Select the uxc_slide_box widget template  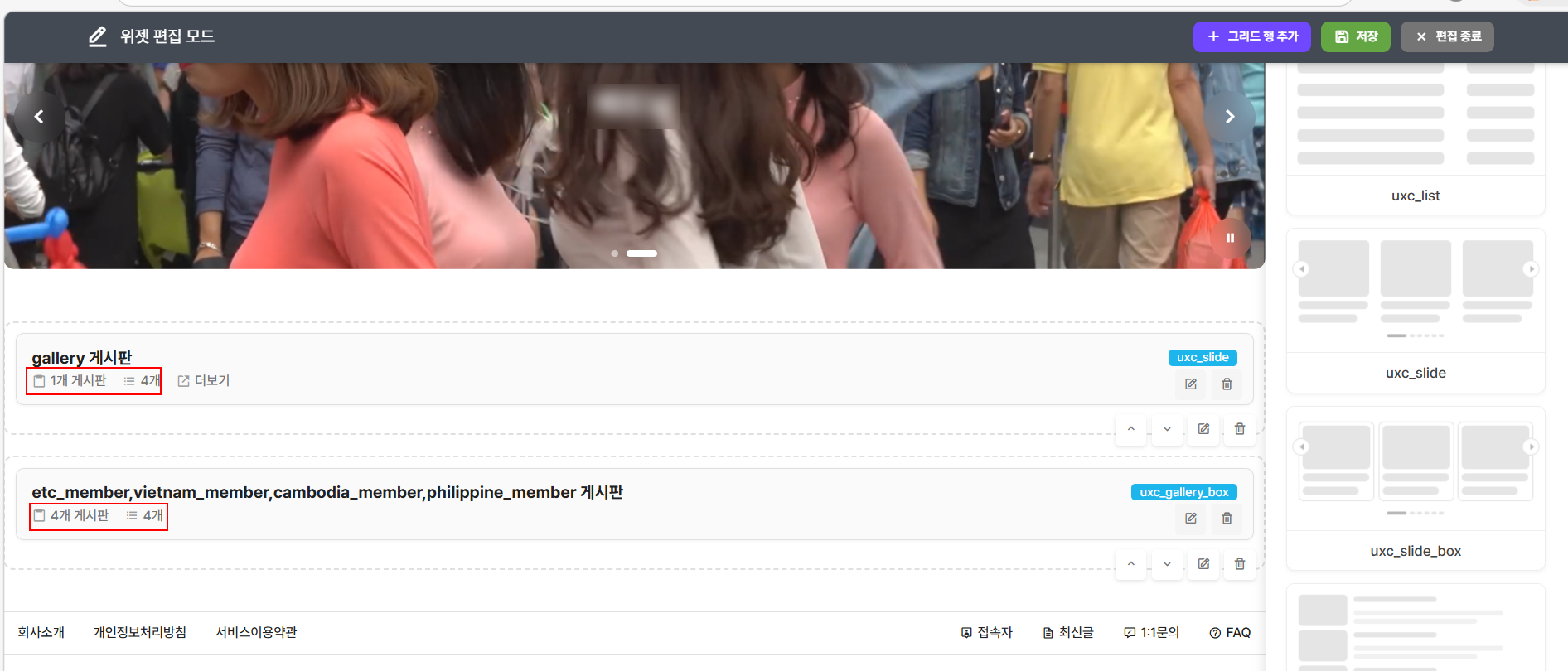pos(1416,488)
